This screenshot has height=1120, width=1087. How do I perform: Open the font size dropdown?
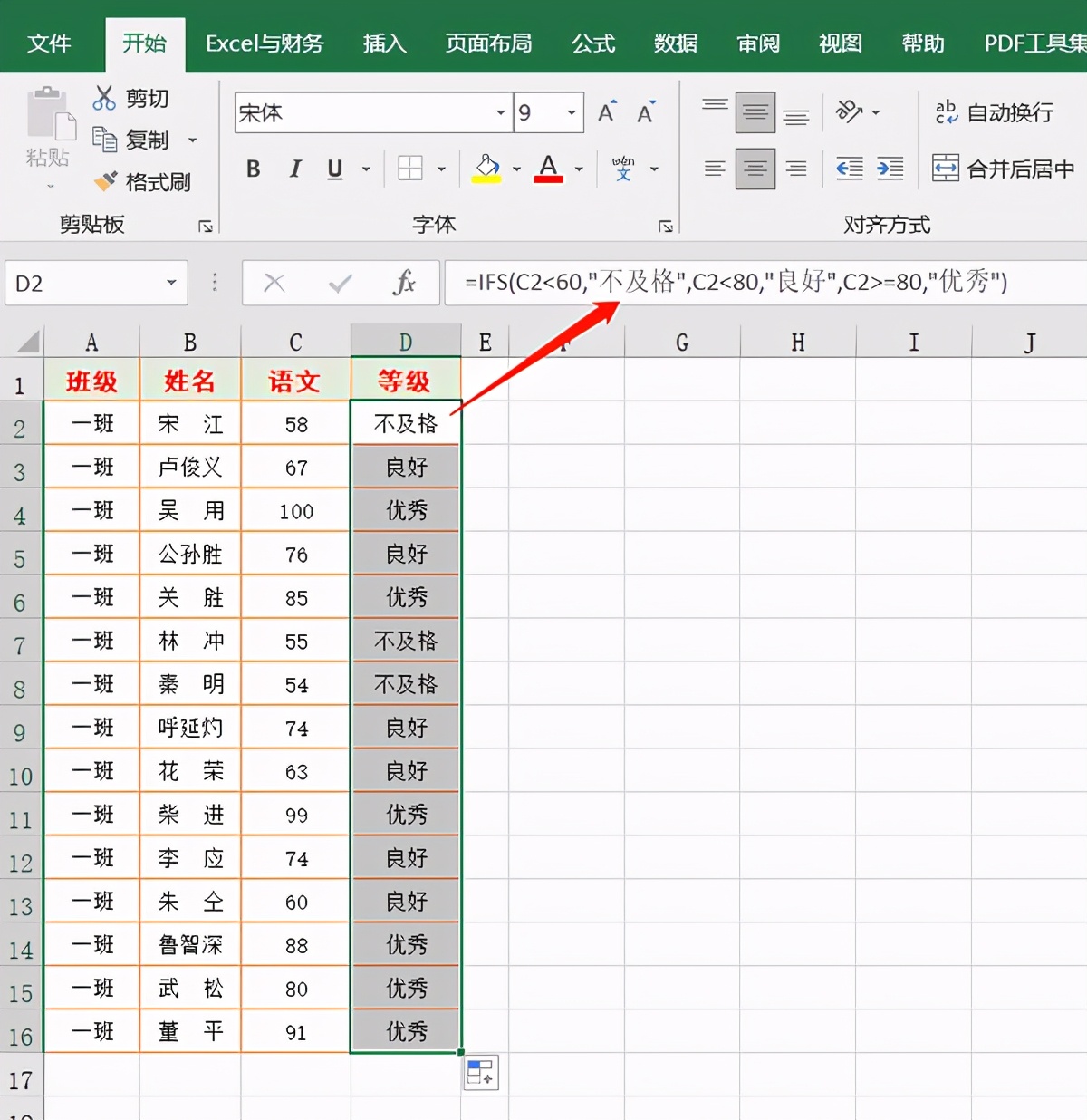(x=572, y=113)
